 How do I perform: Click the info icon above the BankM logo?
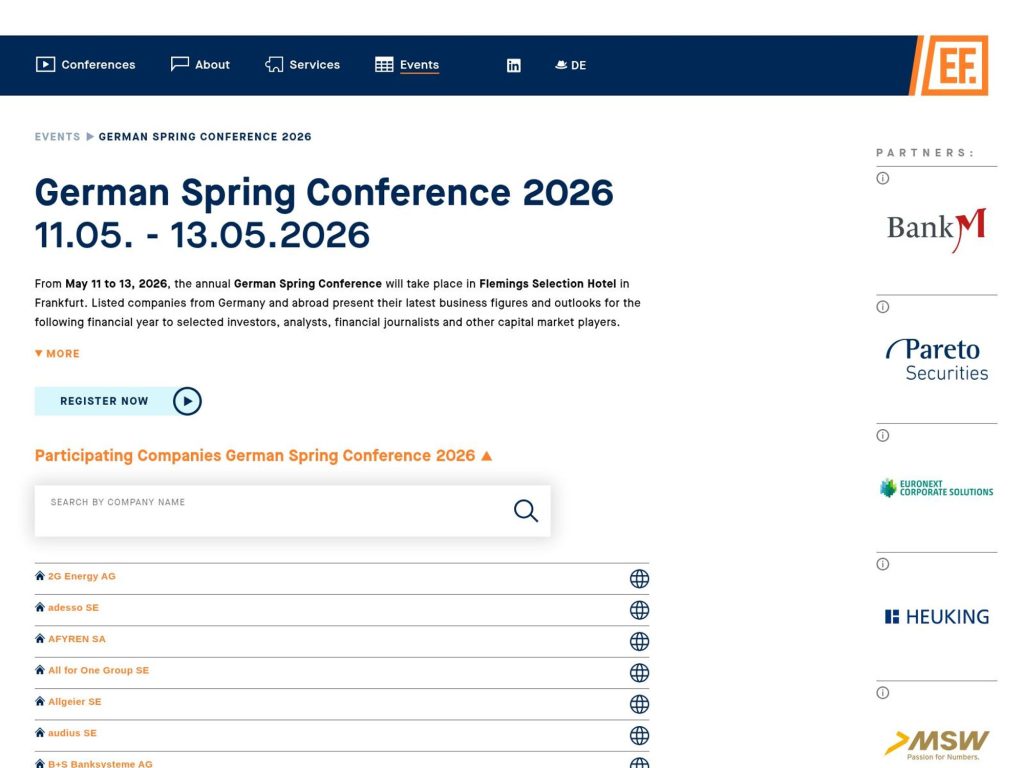point(882,177)
